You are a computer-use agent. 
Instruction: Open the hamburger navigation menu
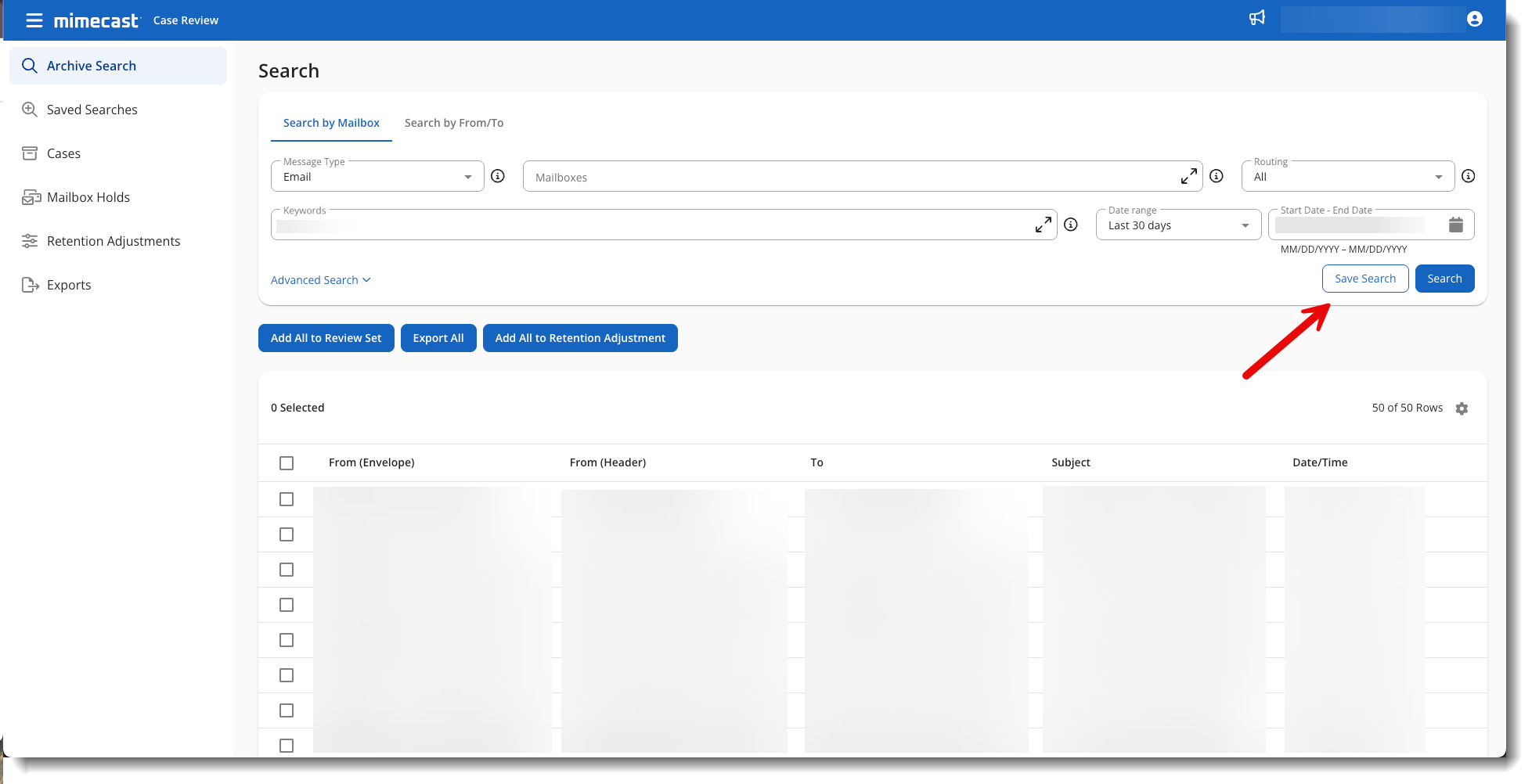[x=34, y=20]
